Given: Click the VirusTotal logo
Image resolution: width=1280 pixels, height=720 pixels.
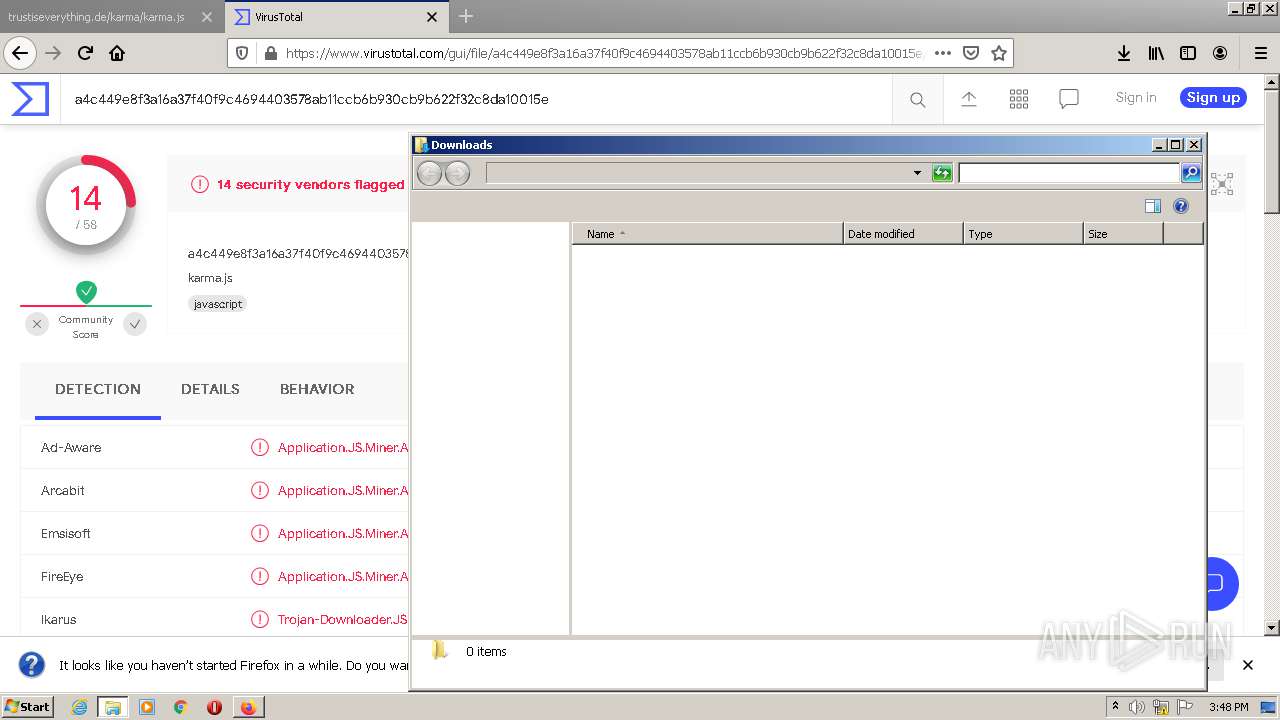Looking at the screenshot, I should [30, 99].
